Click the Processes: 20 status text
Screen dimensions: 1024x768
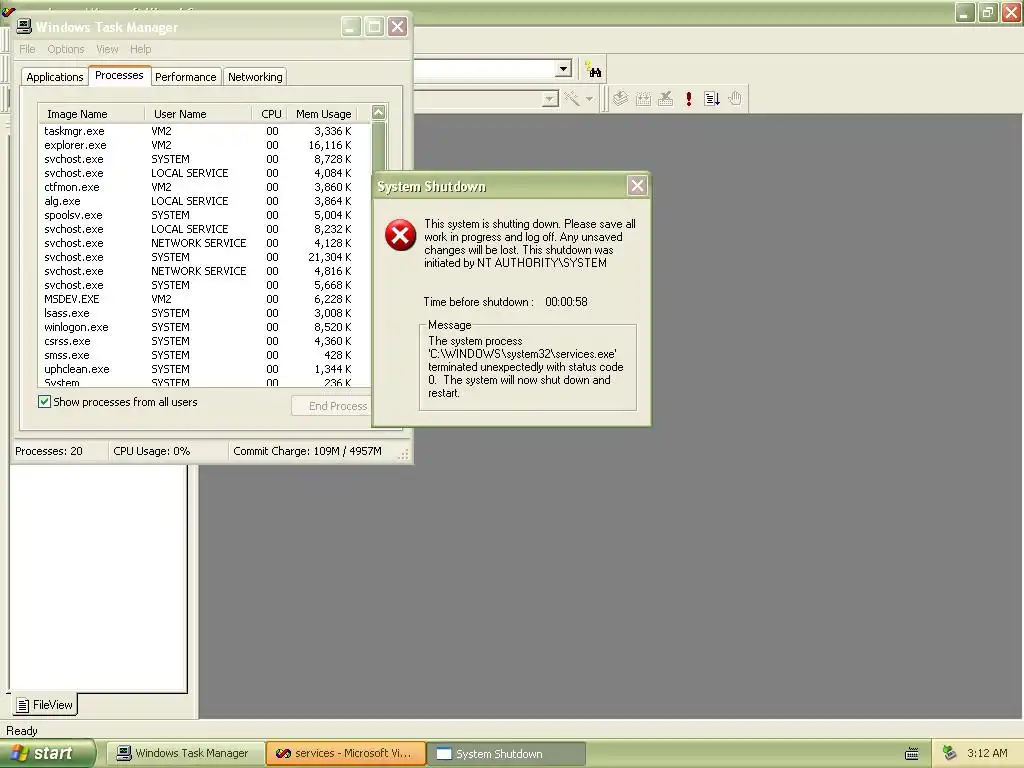(x=49, y=451)
